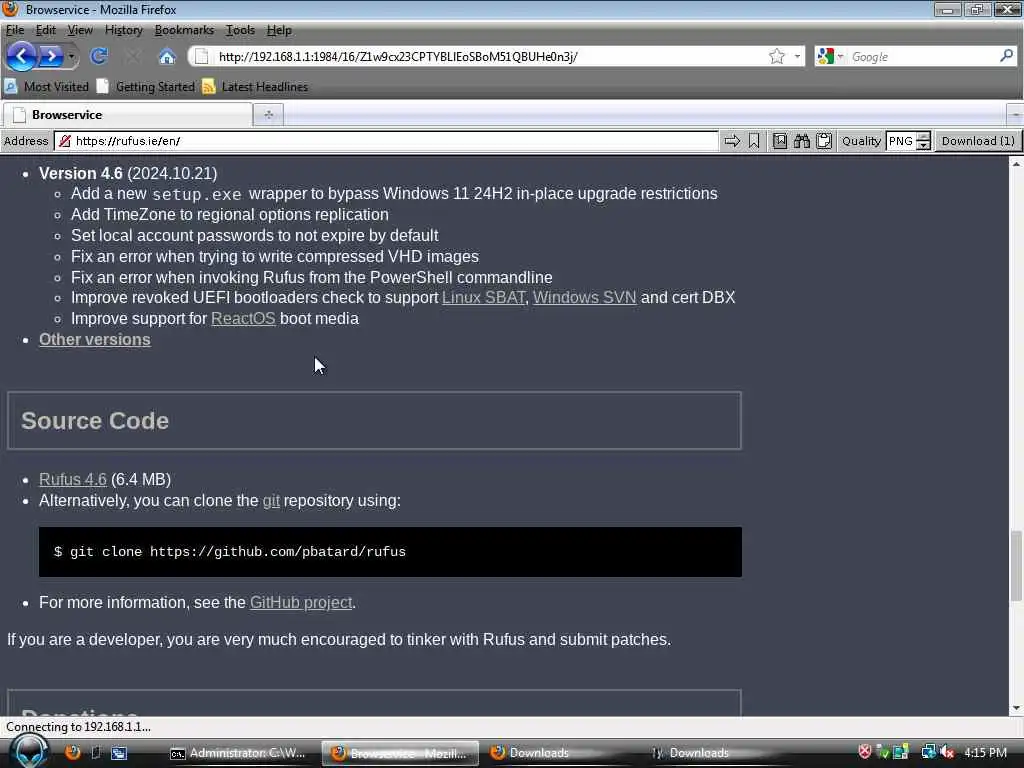Screen dimensions: 1024x768
Task: Open the Tools menu
Action: 240,30
